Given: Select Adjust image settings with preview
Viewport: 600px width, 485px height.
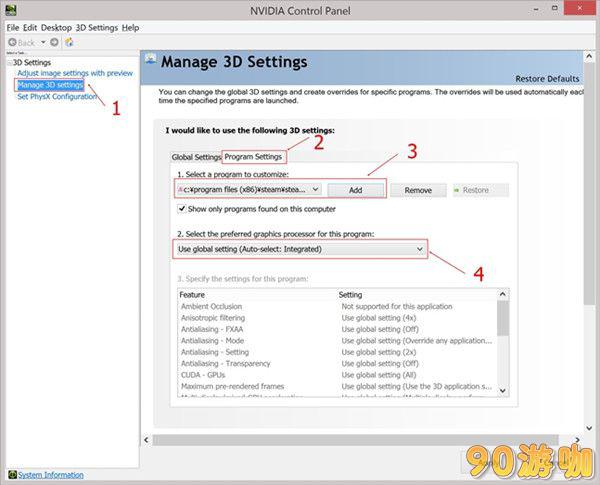Looking at the screenshot, I should [75, 73].
